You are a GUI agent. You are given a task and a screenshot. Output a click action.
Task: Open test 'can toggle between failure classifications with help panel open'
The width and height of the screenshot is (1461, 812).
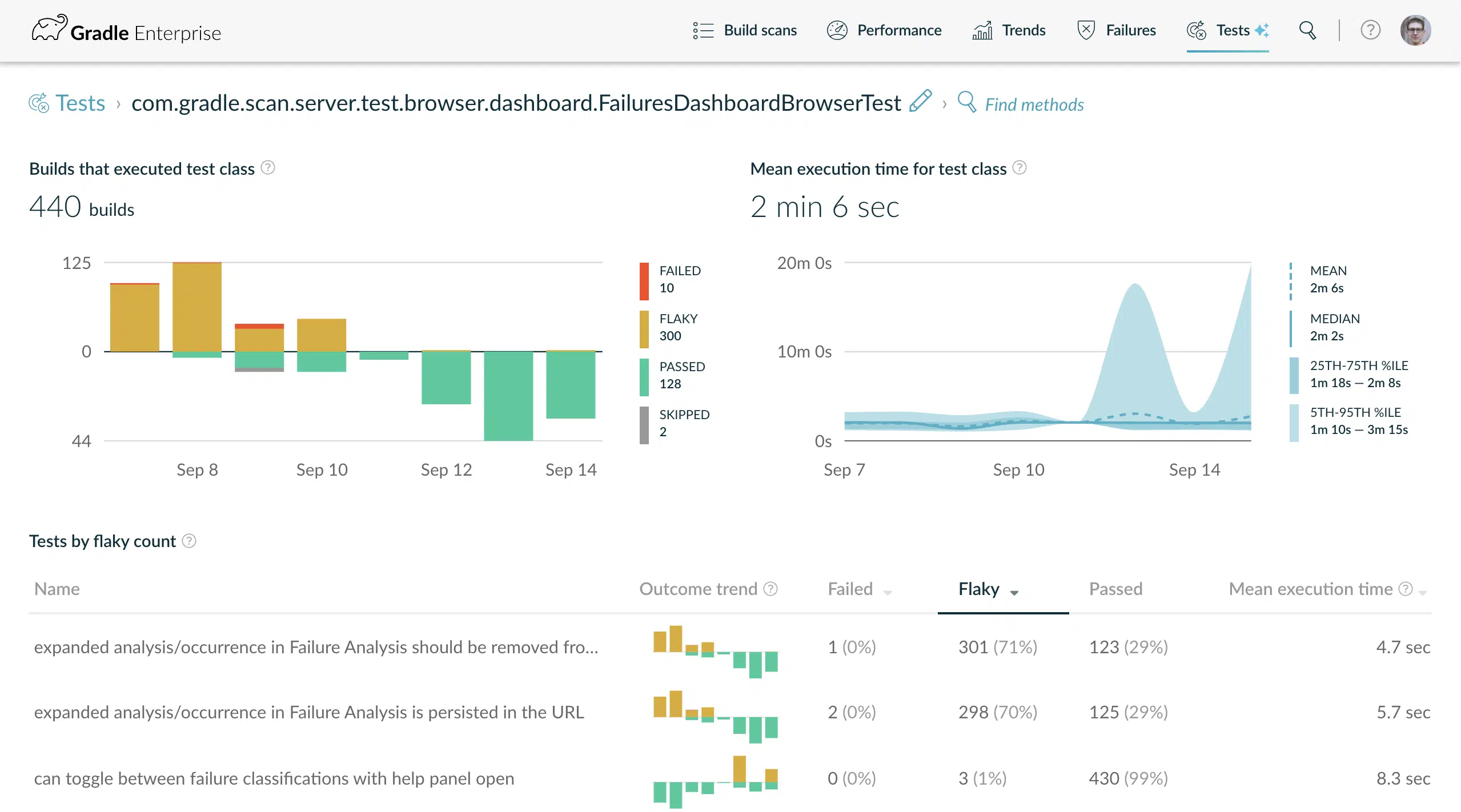274,778
